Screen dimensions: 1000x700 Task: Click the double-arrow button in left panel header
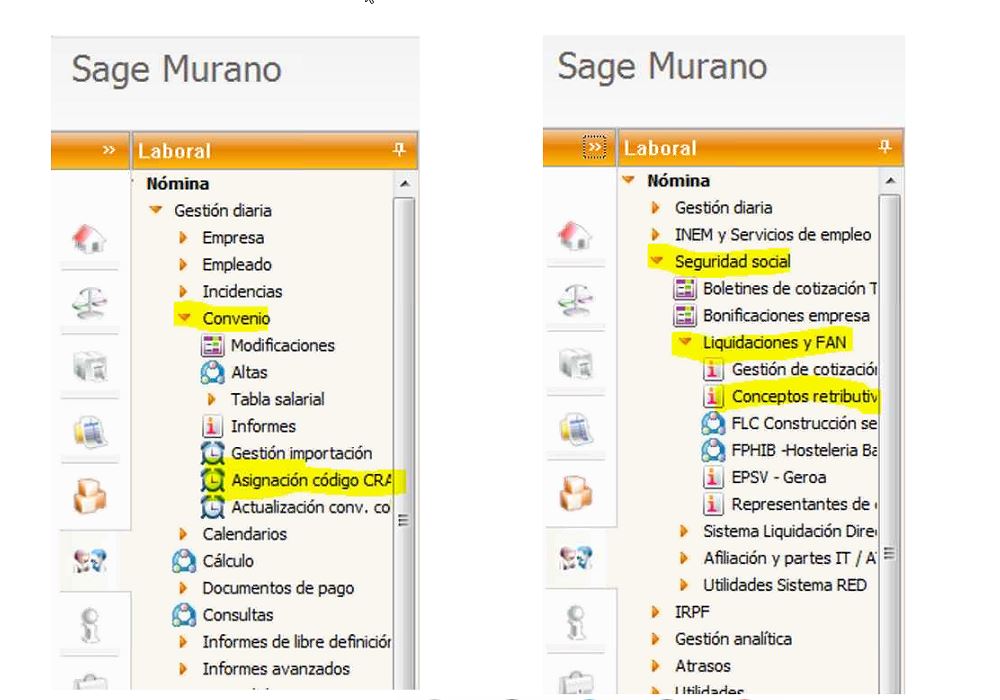click(108, 150)
